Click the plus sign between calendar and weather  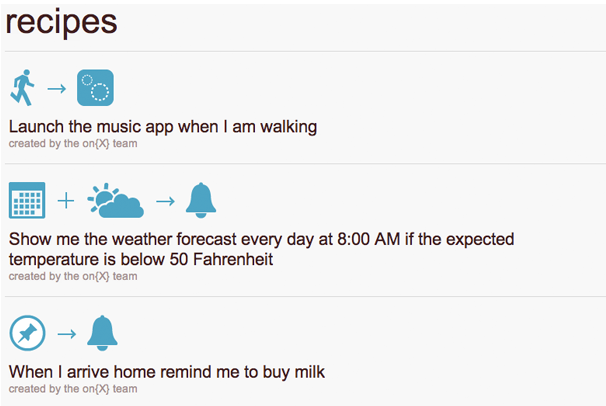tap(66, 201)
